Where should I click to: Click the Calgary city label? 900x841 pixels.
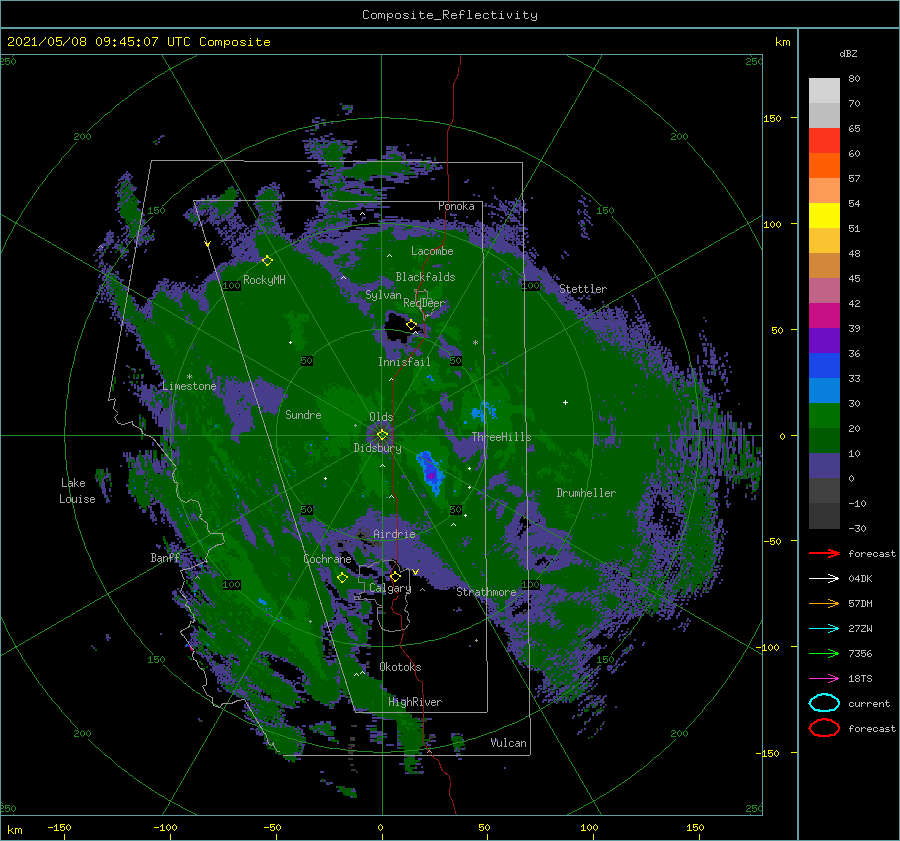390,588
